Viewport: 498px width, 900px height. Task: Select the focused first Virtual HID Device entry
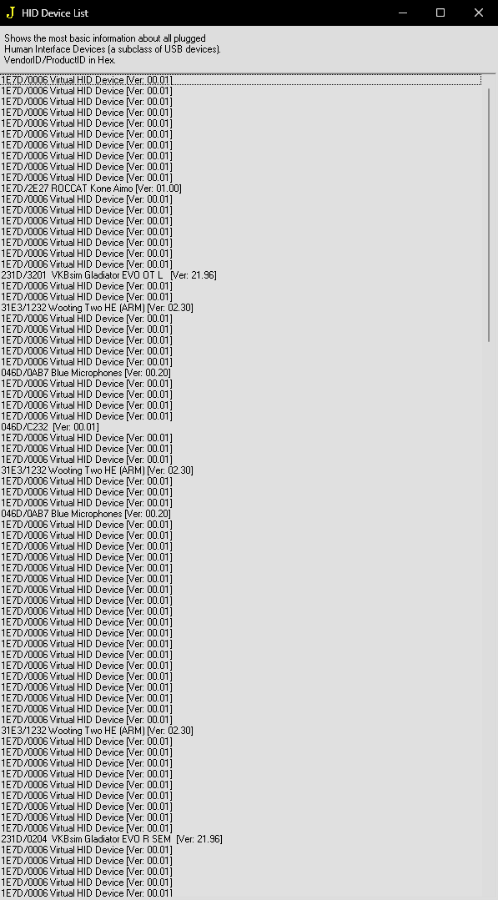[240, 80]
